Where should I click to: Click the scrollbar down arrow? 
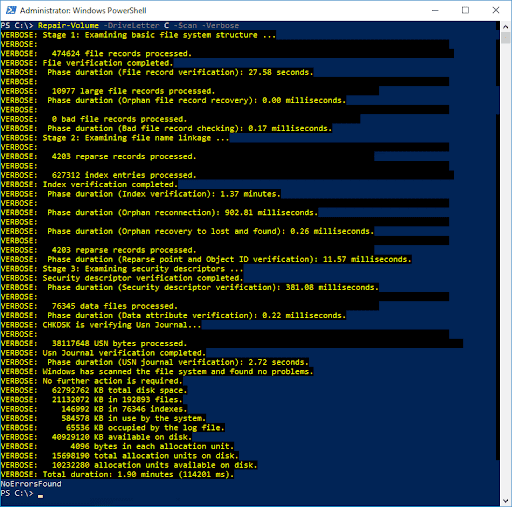click(505, 501)
